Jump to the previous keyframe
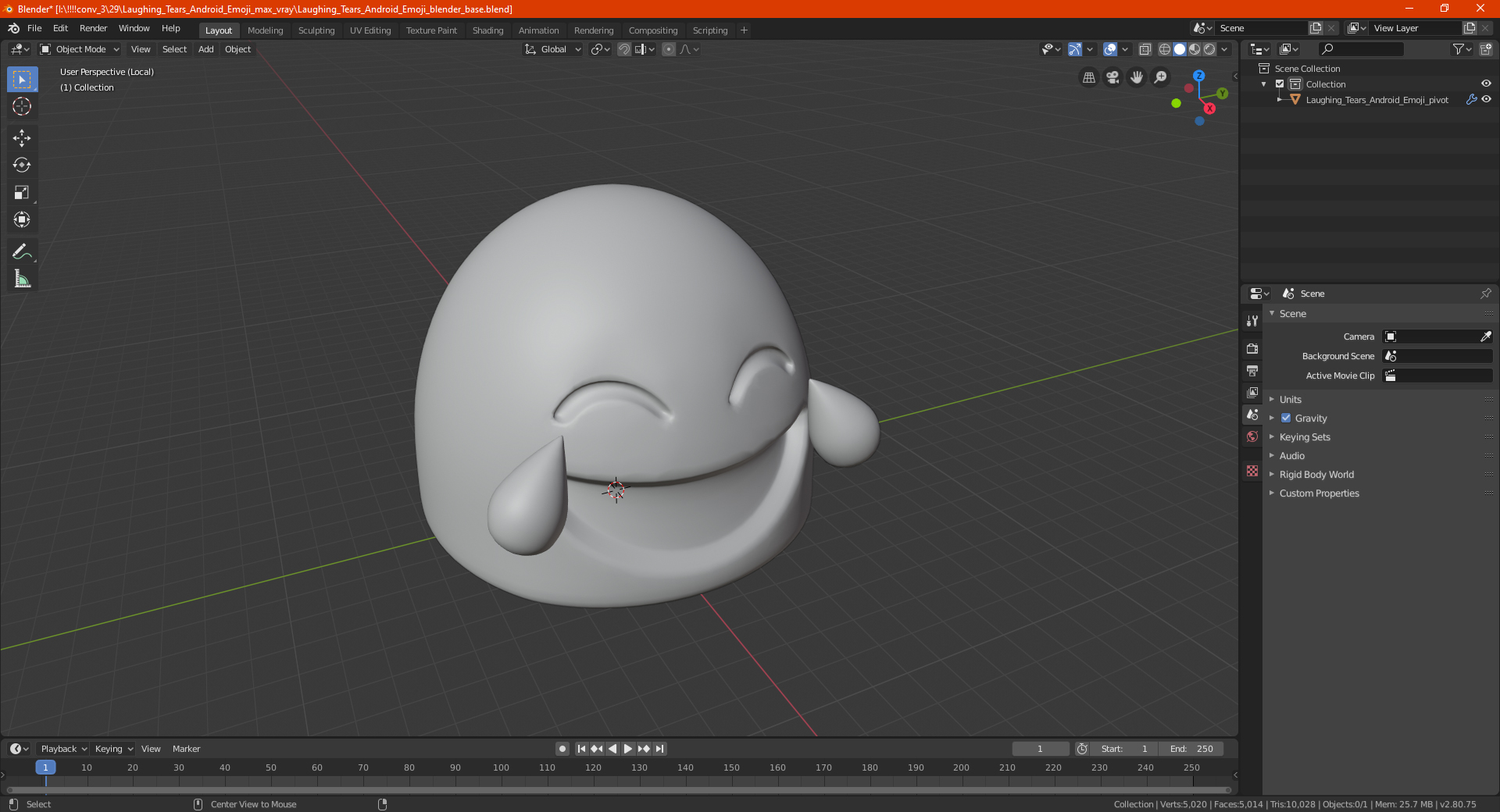This screenshot has height=812, width=1500. tap(597, 749)
